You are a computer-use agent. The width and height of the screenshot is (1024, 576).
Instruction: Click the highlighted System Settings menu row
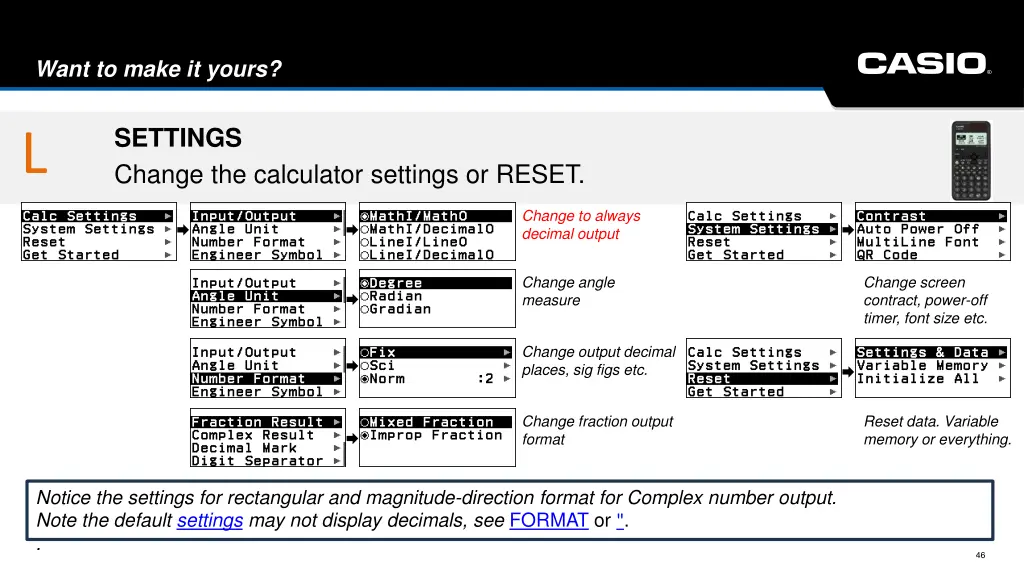pos(763,229)
